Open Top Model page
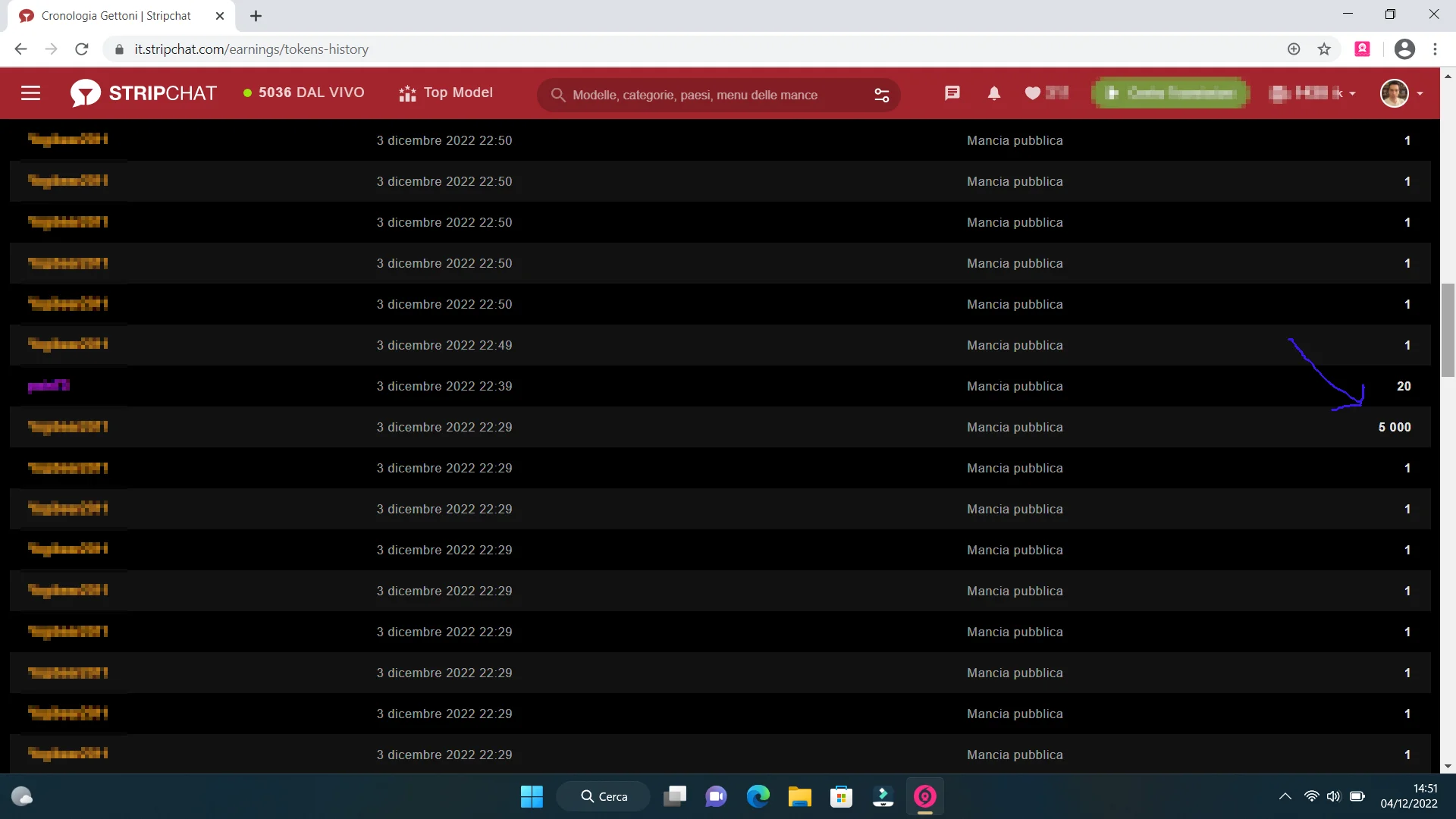Image resolution: width=1456 pixels, height=819 pixels. [446, 93]
